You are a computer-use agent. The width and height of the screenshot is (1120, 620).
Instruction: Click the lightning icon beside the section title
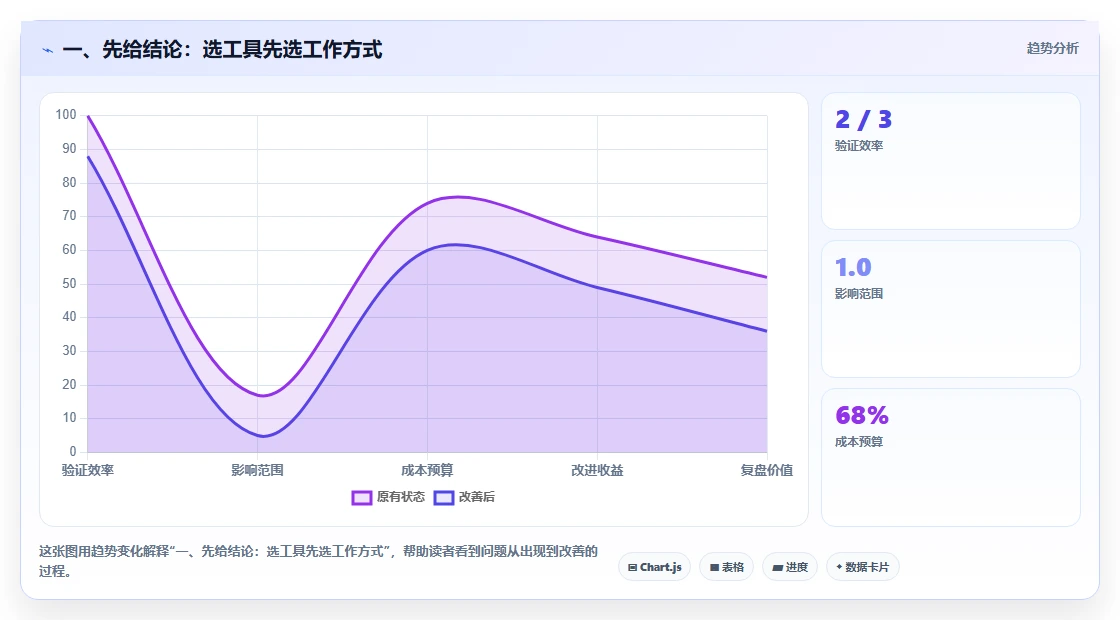pos(48,50)
